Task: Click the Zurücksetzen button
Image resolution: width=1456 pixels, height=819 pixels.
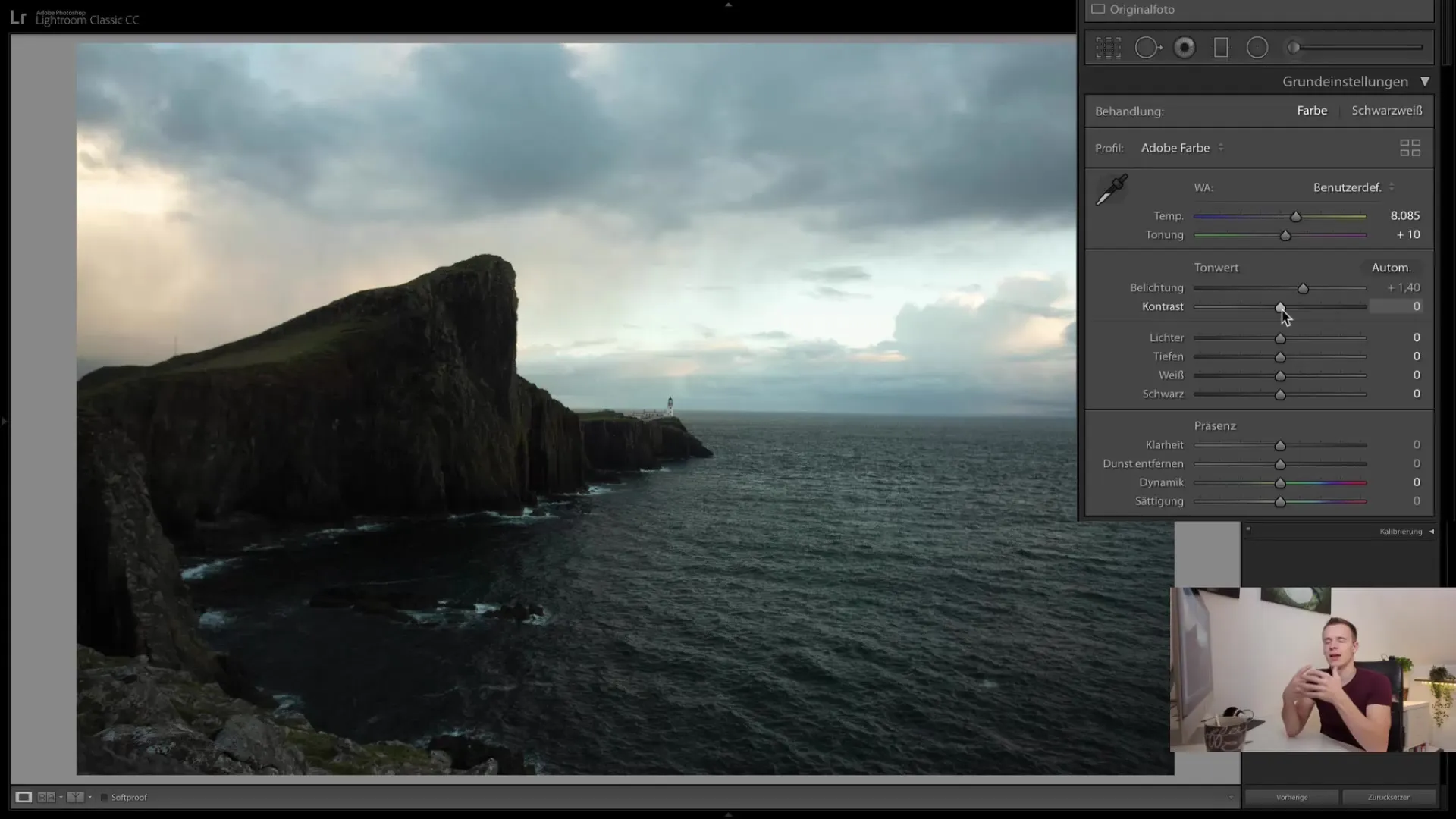Action: pos(1389,797)
